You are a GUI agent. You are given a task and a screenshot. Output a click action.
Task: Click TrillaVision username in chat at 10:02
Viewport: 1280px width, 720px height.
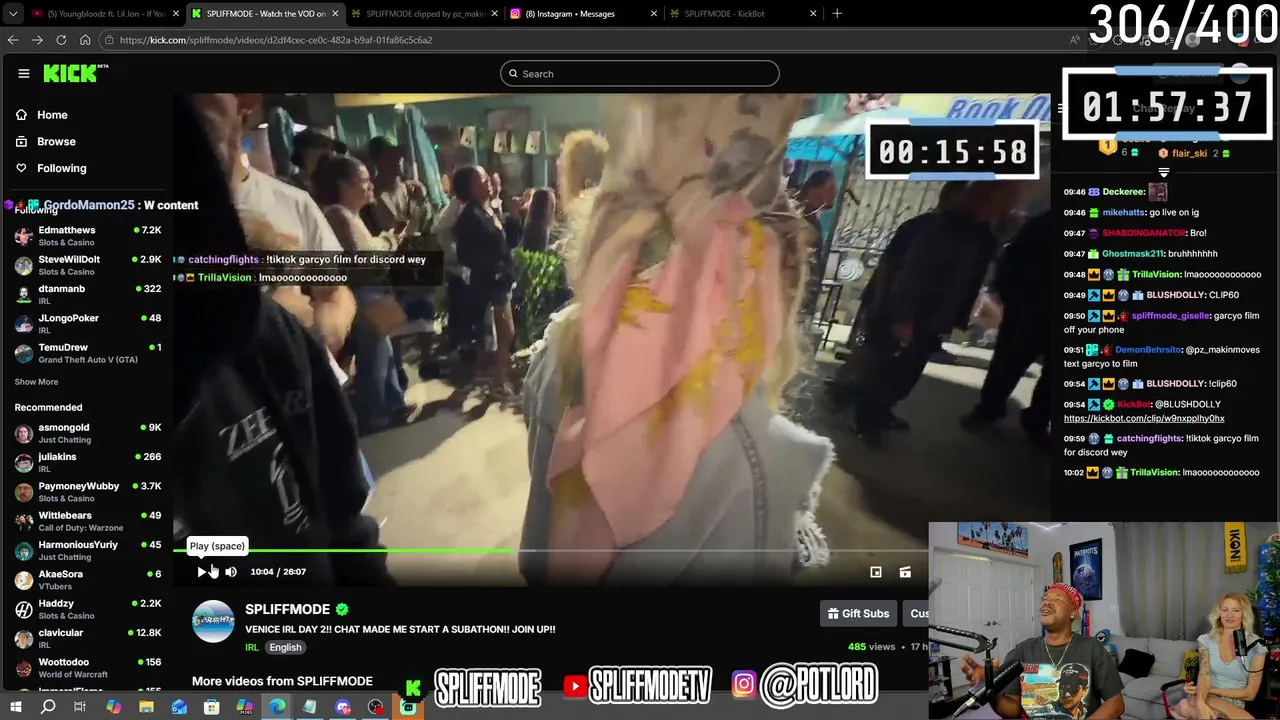[1156, 473]
